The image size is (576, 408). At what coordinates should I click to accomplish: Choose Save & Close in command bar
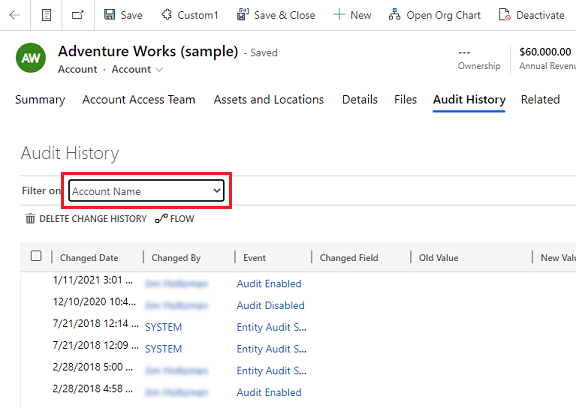click(276, 15)
